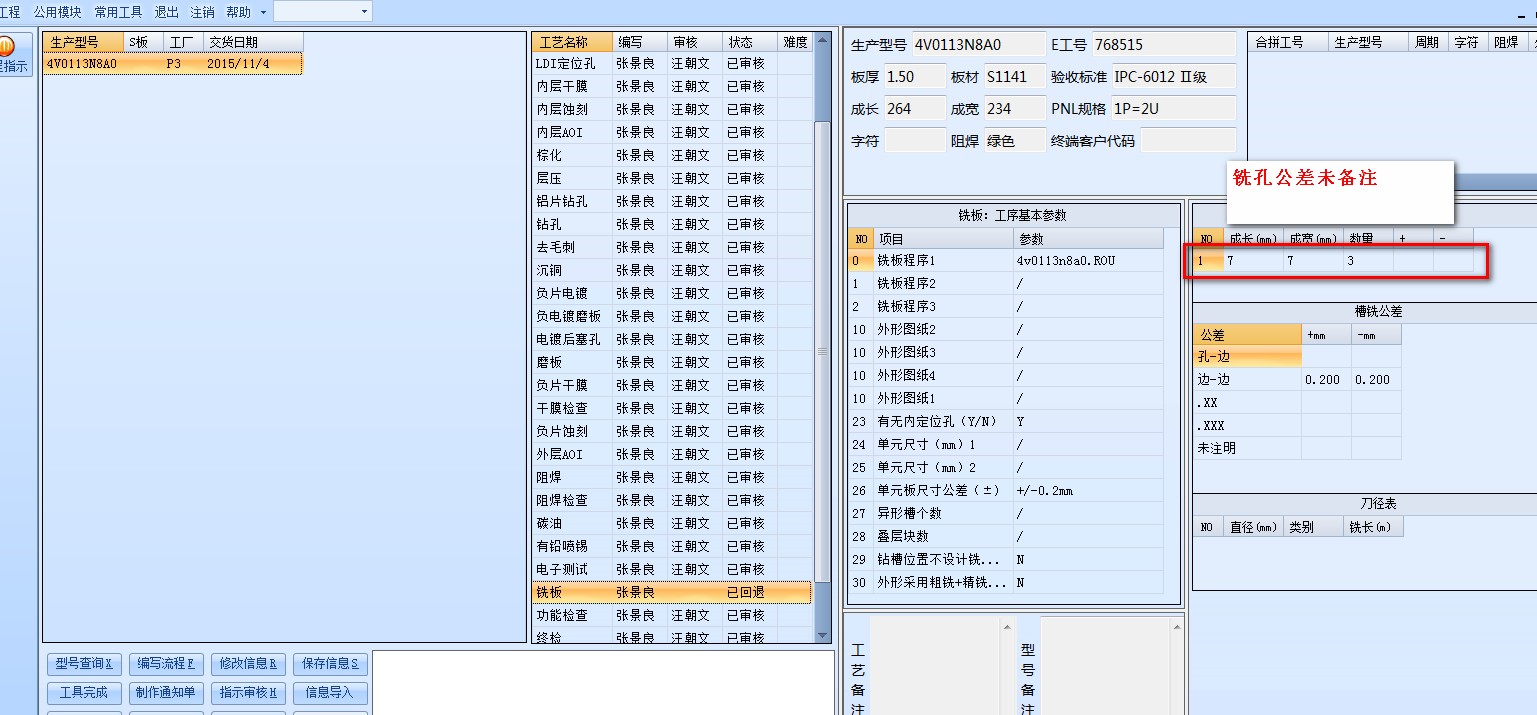This screenshot has width=1537, height=715.
Task: Click scroll-down arrow of process list
Action: (823, 634)
